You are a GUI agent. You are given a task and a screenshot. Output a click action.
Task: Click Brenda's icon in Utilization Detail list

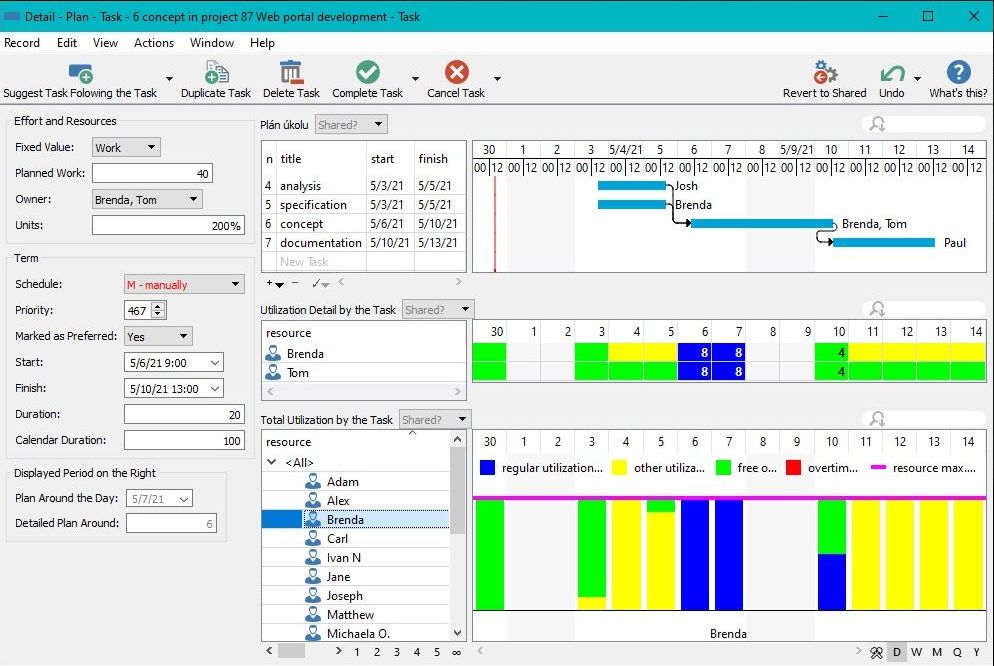coord(273,353)
